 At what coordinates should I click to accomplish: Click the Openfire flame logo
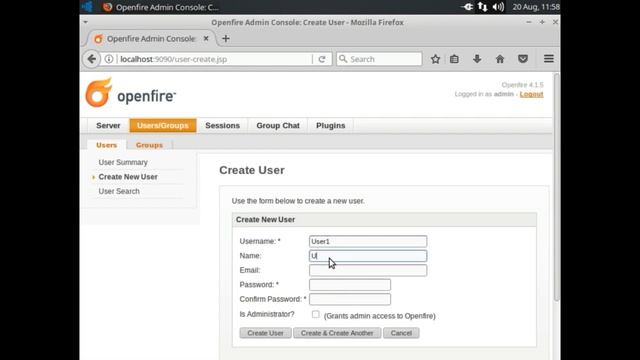click(98, 93)
